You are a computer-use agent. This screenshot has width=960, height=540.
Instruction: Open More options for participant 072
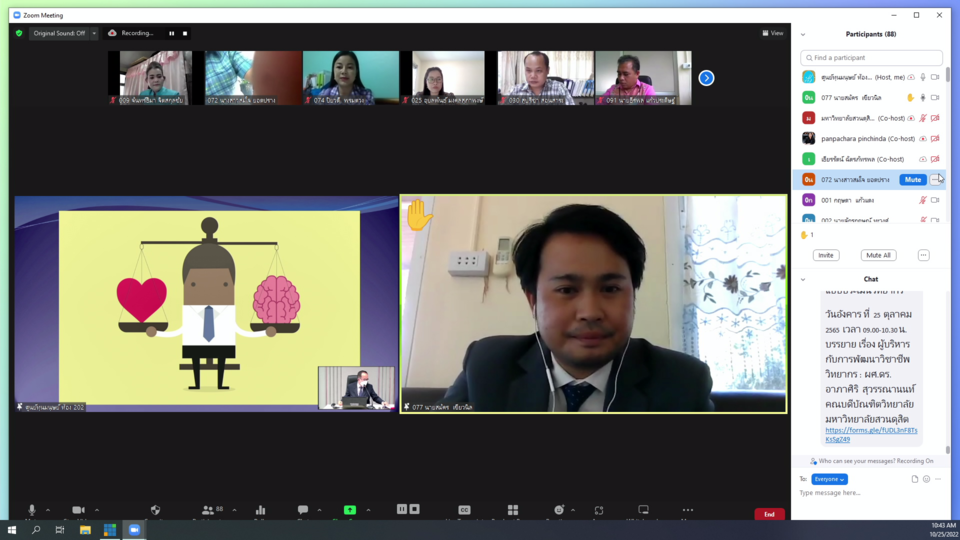936,179
